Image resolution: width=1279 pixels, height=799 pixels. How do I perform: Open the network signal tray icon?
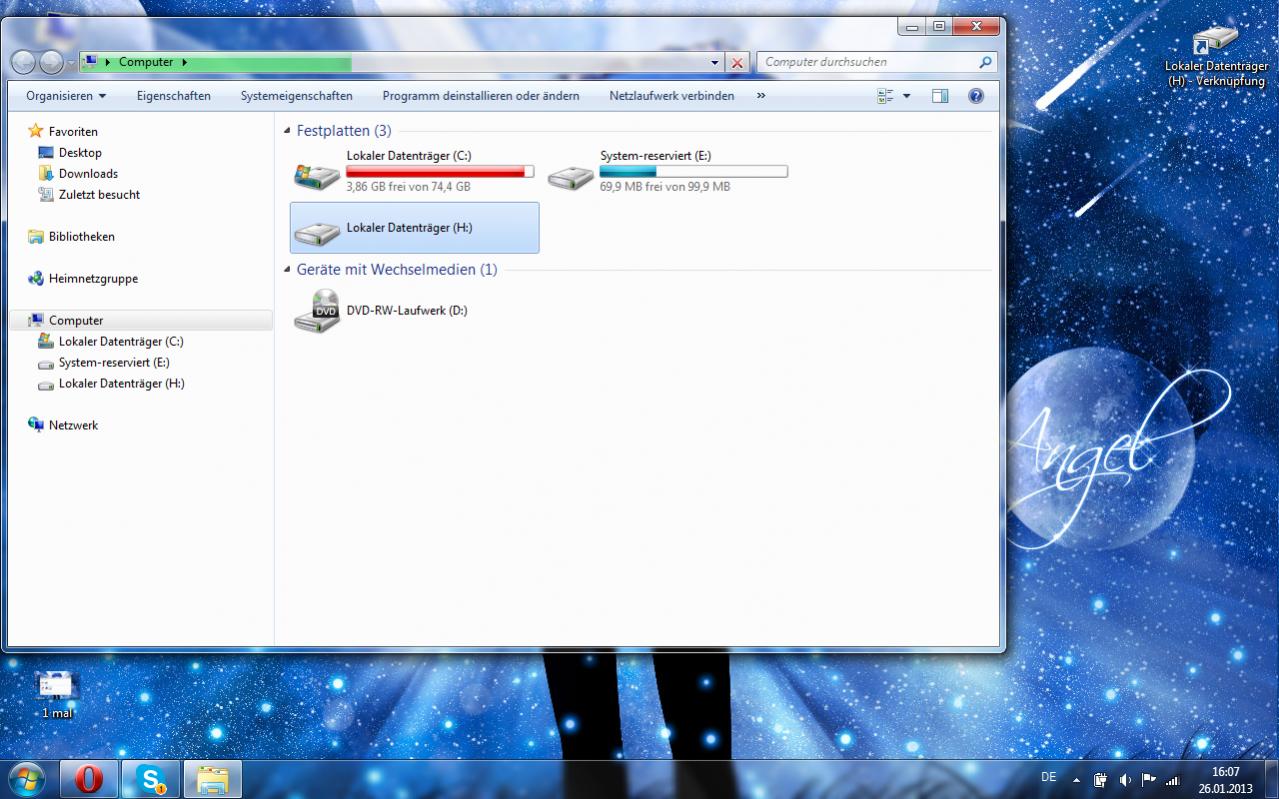(1172, 780)
